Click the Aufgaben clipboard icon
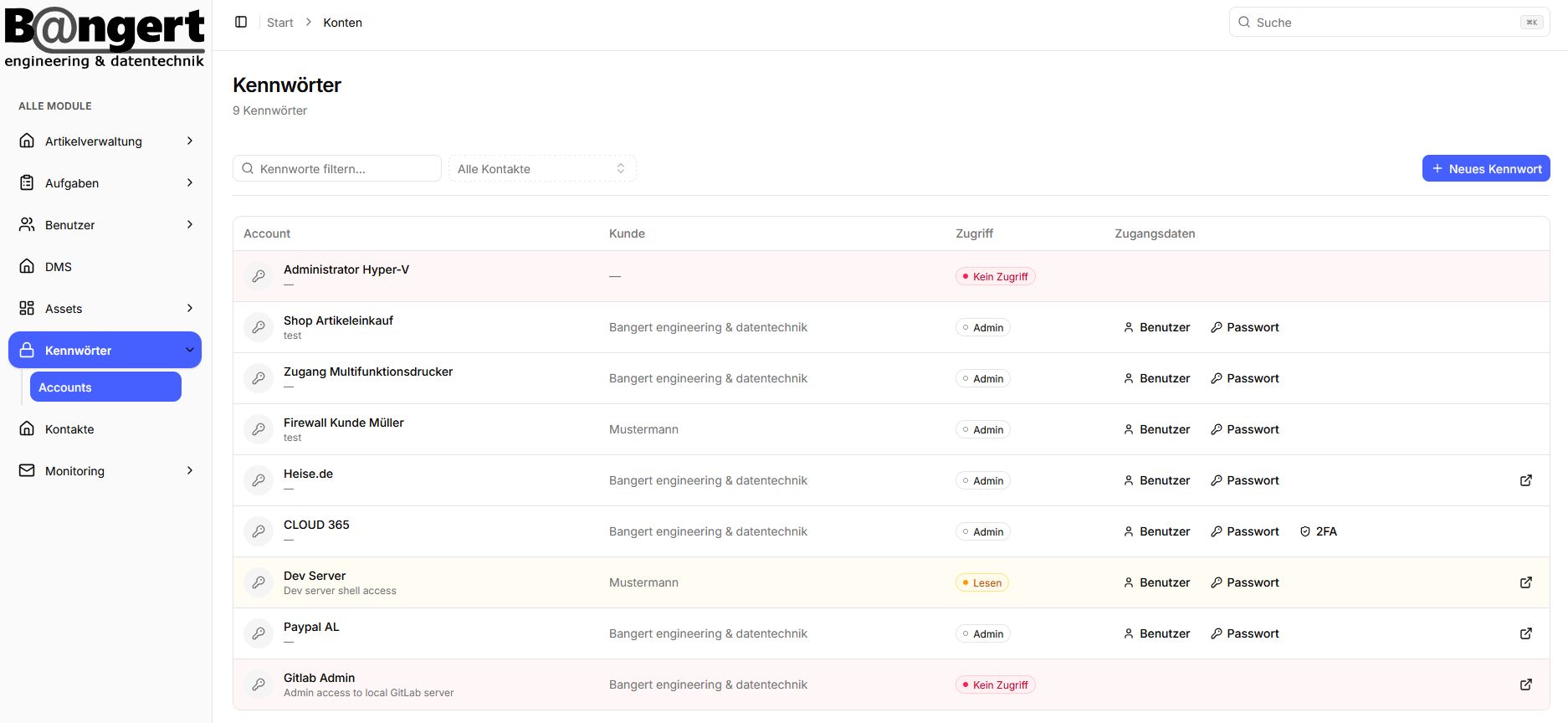This screenshot has height=723, width=1568. pos(27,182)
